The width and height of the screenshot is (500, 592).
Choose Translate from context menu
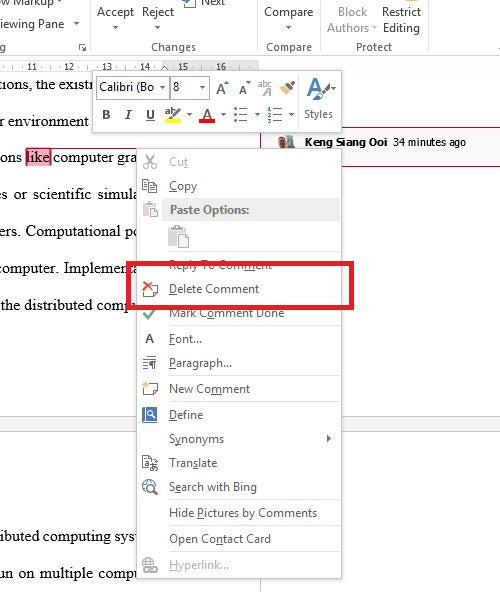[239, 463]
